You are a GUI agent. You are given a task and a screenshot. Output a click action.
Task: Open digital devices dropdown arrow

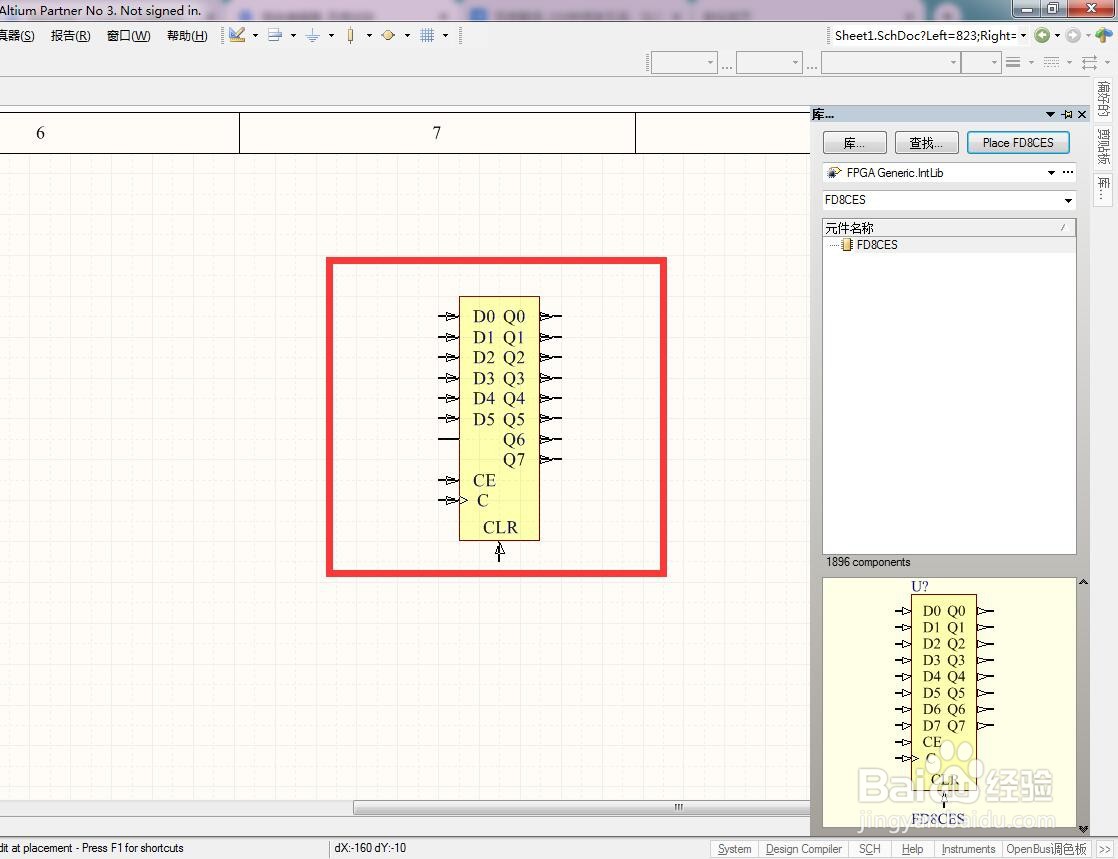pos(369,35)
